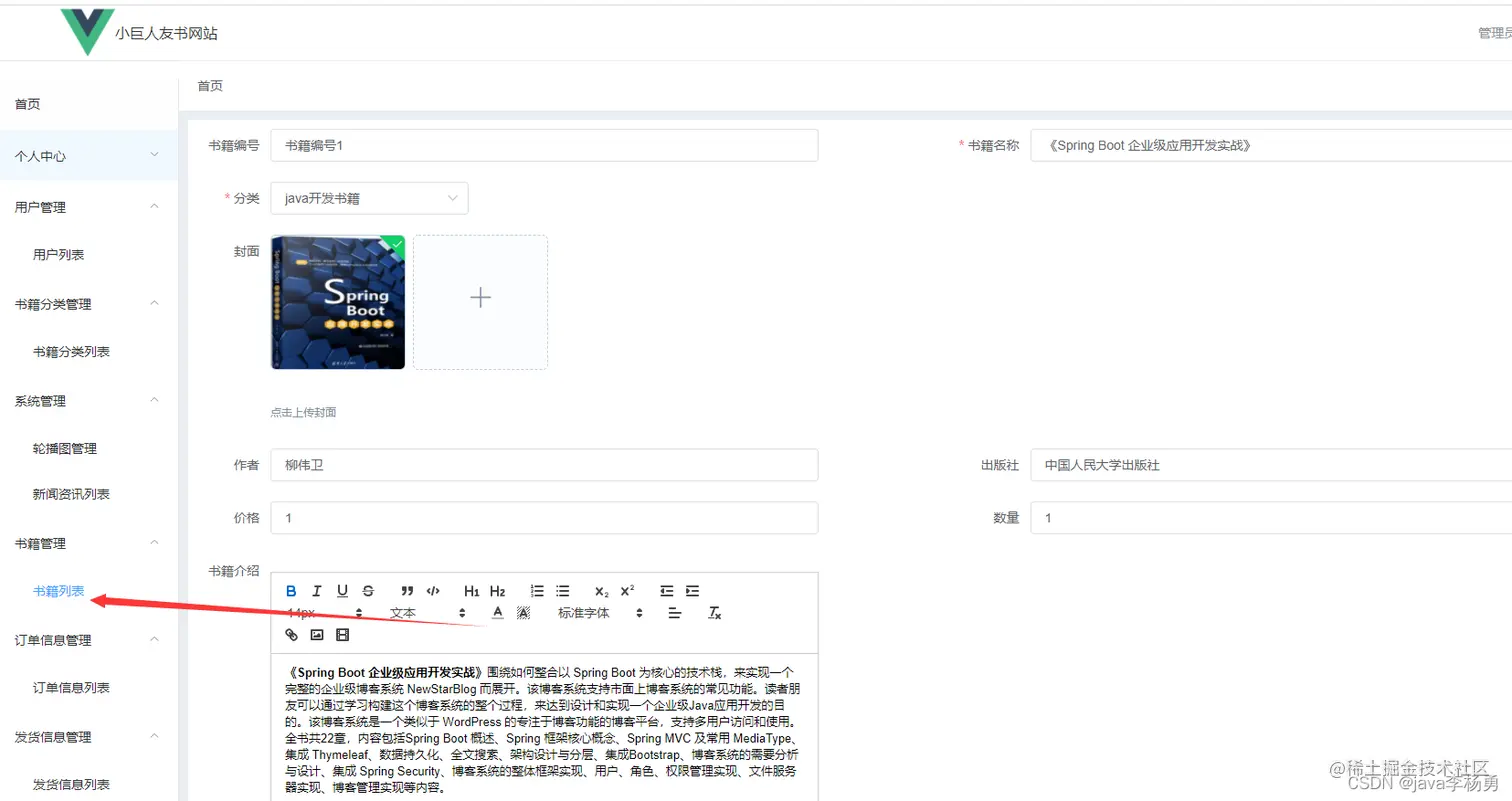
Task: Click the Spring Boot cover thumbnail
Action: pyautogui.click(x=338, y=302)
